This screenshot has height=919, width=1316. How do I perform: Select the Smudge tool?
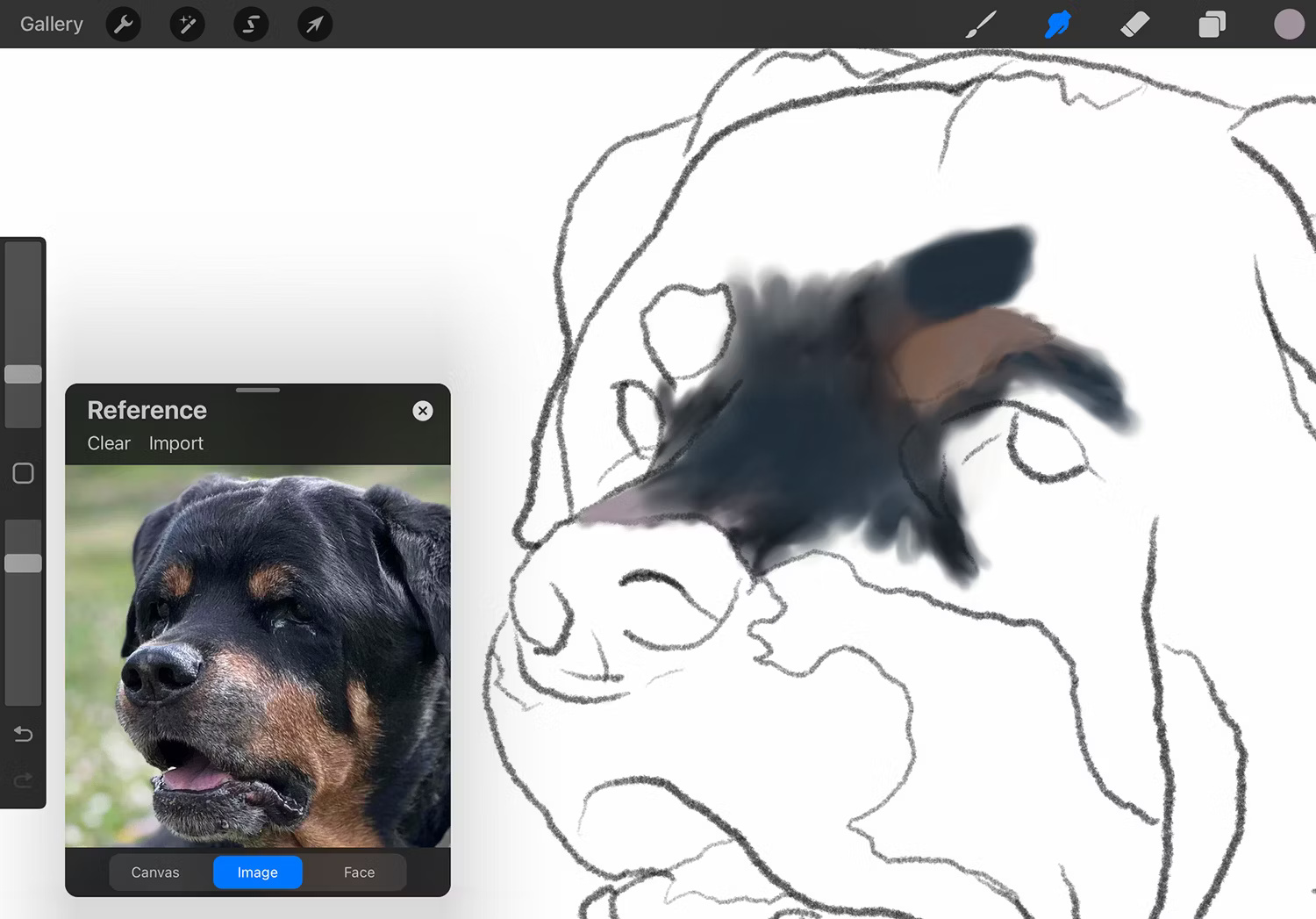pyautogui.click(x=1058, y=24)
